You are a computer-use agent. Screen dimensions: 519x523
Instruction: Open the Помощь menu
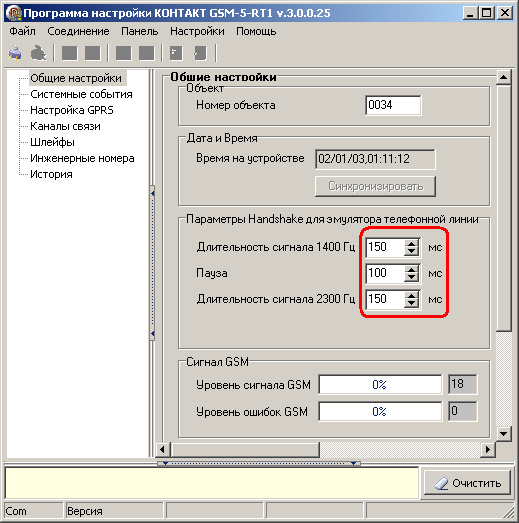[256, 31]
